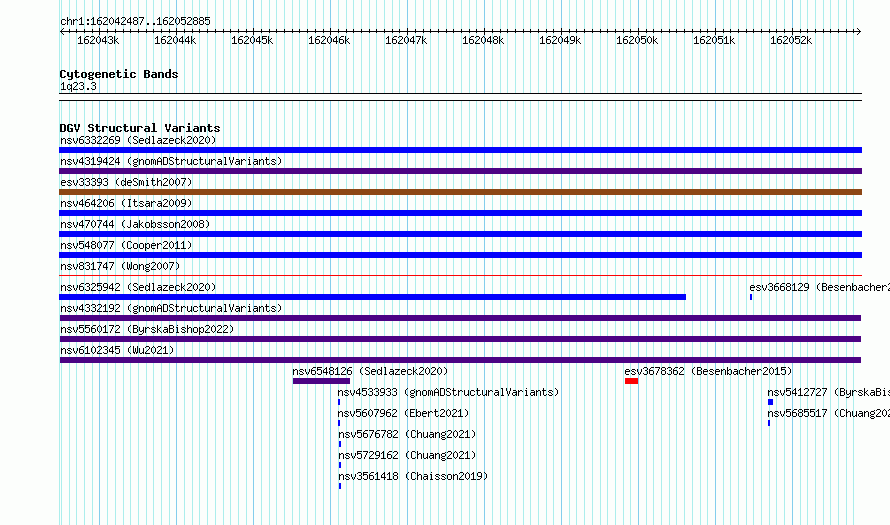890x525 pixels.
Task: Click the brown bar below the esv33393 label
Action: tap(460, 192)
